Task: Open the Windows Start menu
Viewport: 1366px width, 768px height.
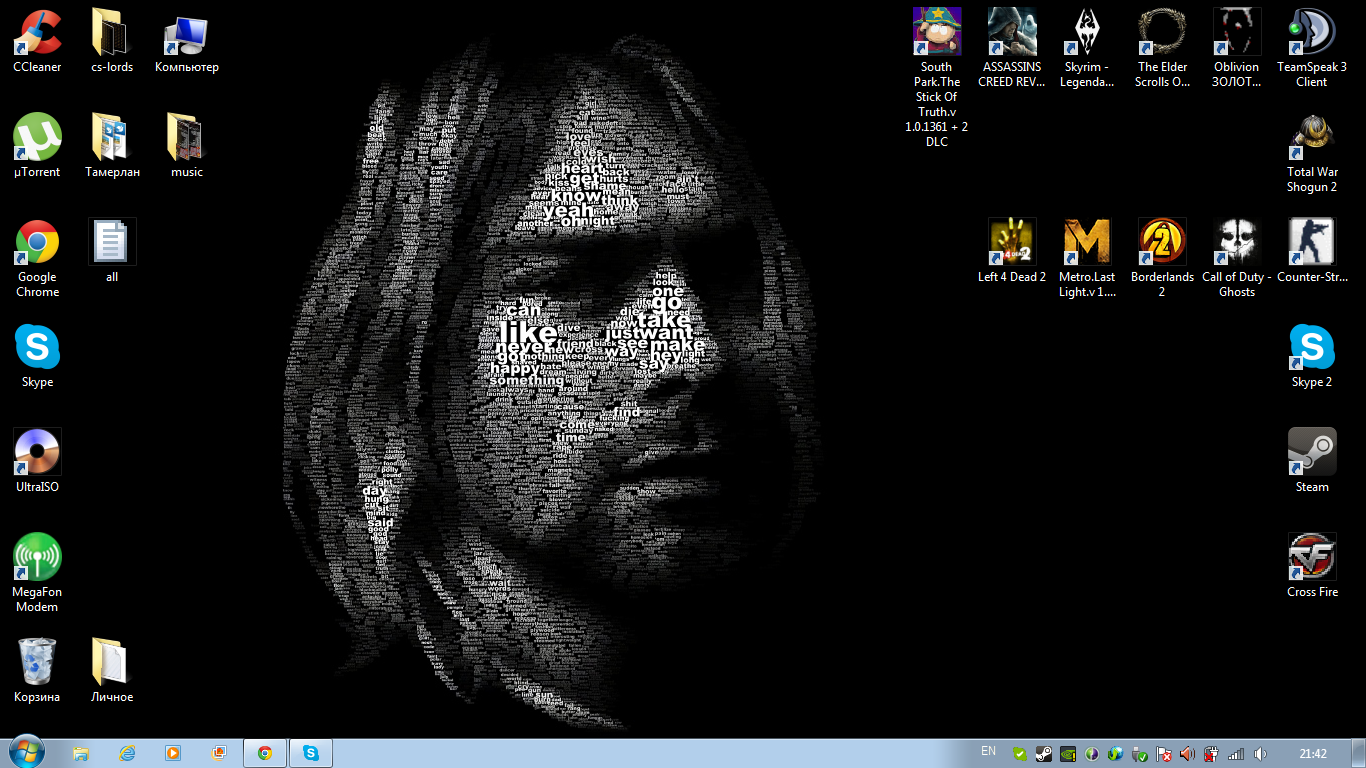Action: pyautogui.click(x=26, y=753)
